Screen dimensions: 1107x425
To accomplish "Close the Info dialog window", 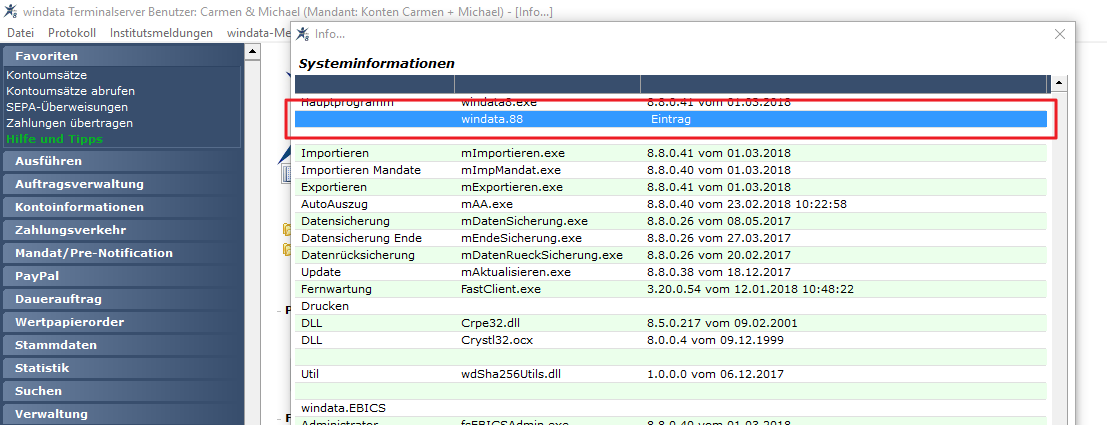I will coord(1059,34).
